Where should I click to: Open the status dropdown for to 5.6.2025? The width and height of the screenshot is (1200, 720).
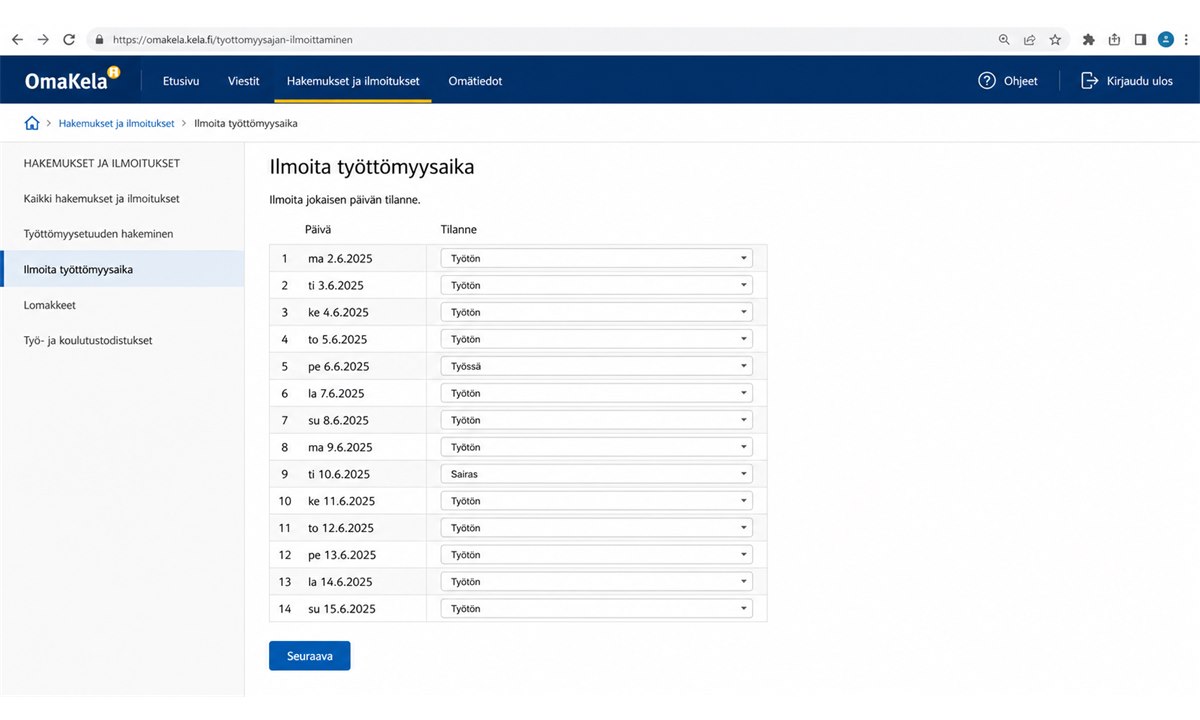597,339
